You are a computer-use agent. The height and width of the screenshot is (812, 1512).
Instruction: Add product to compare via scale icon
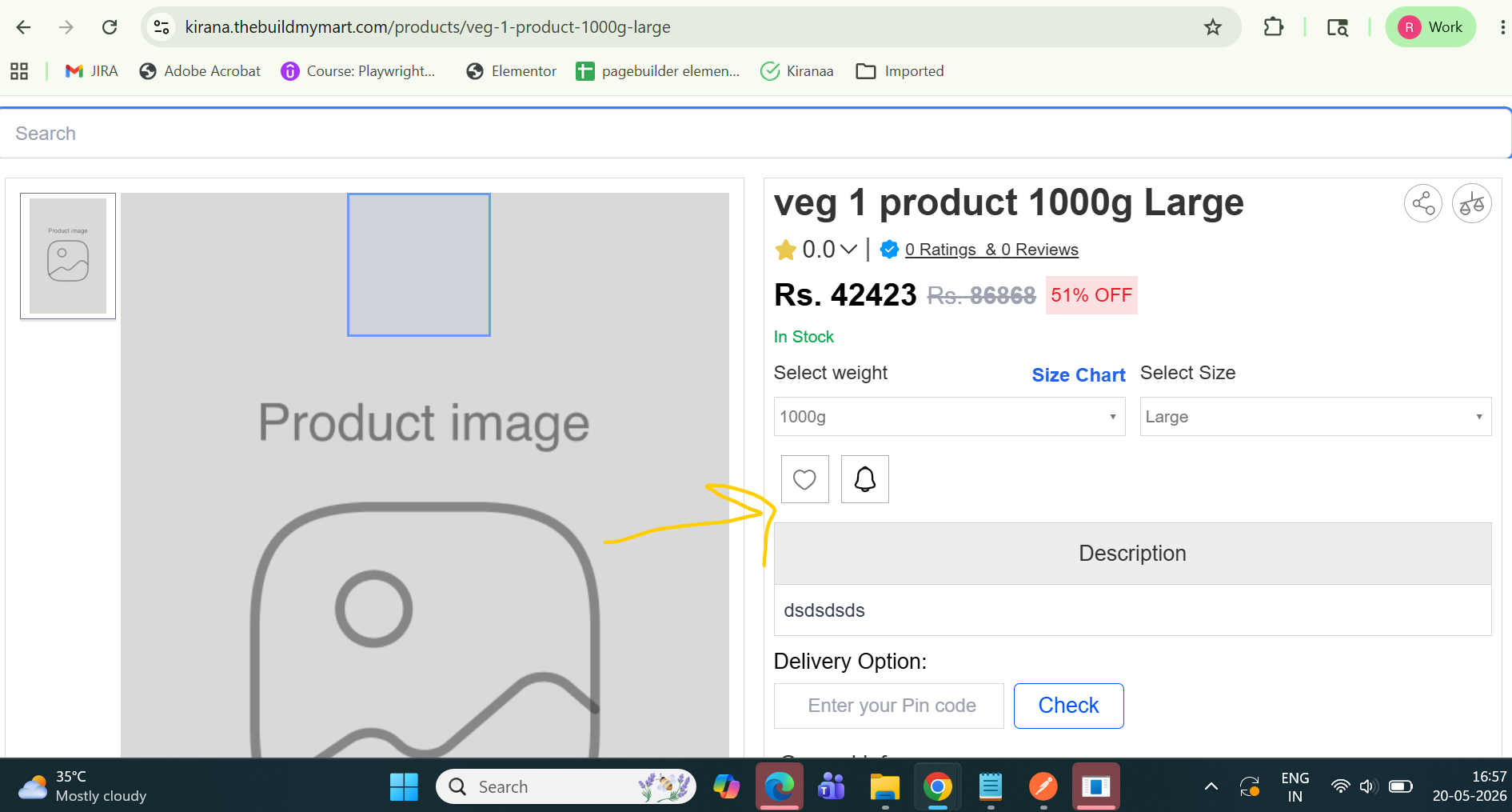coord(1472,203)
